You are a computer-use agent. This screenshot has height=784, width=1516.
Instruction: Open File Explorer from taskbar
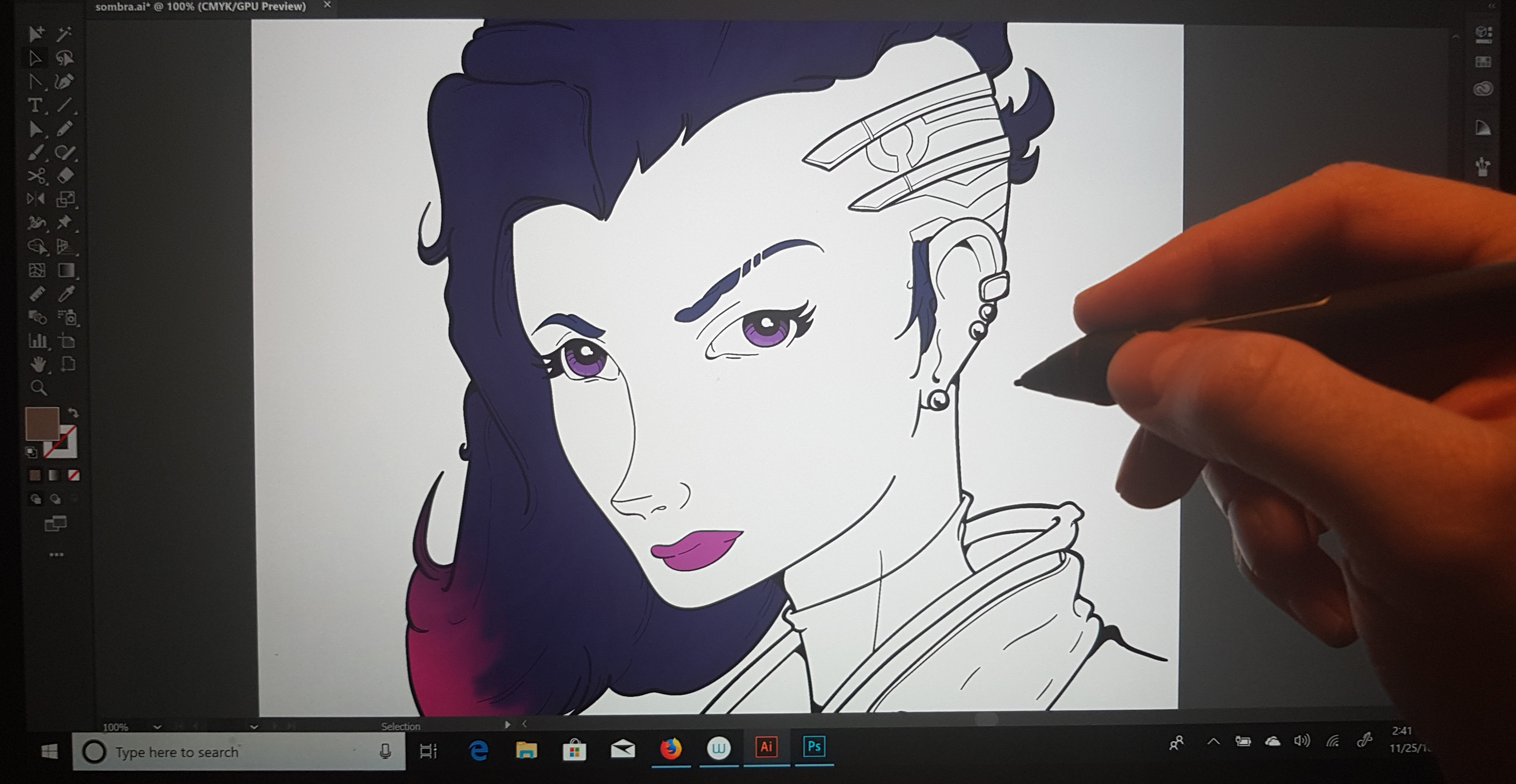(526, 750)
